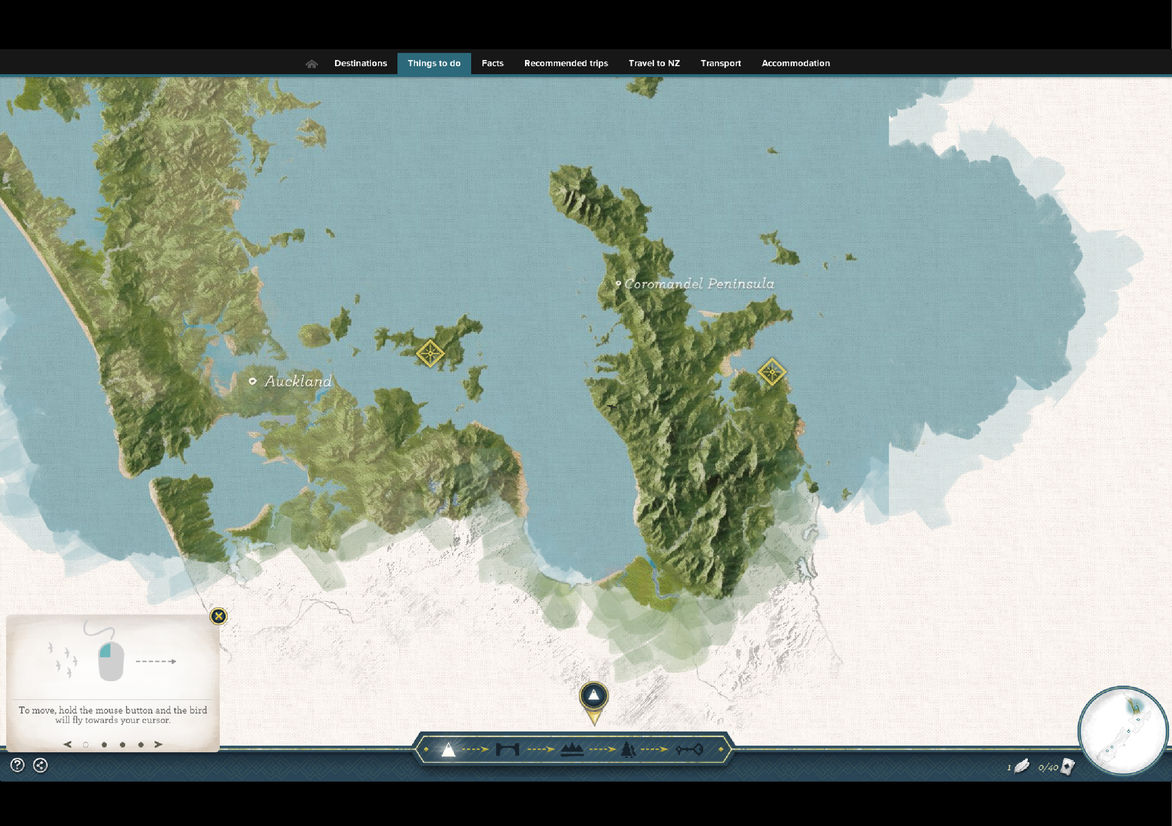Image resolution: width=1172 pixels, height=826 pixels.
Task: Go to Recommended trips
Action: (x=566, y=64)
